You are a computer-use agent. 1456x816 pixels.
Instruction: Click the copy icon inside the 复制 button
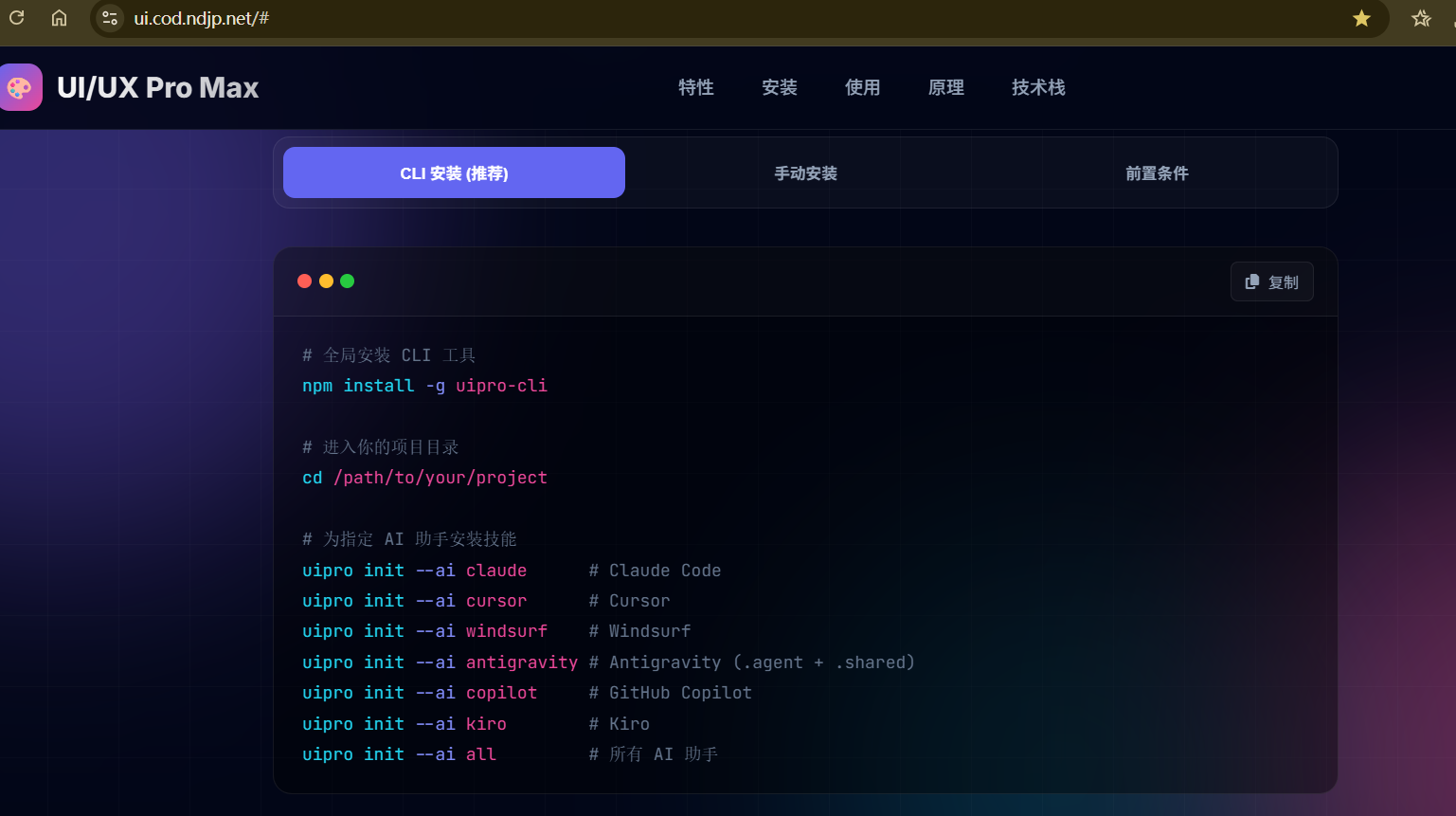point(1252,281)
